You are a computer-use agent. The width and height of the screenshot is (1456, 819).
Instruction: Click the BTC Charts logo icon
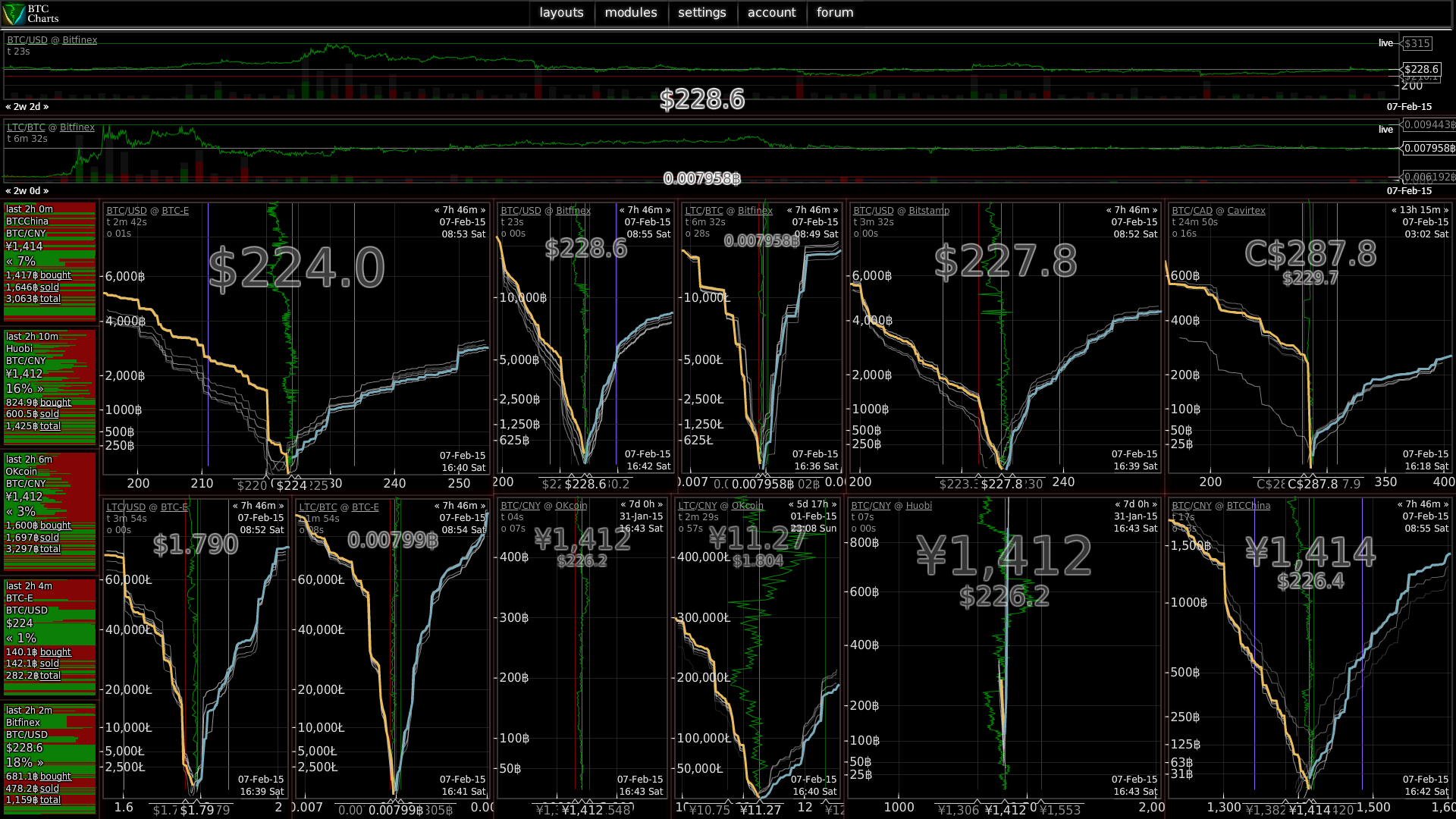14,14
